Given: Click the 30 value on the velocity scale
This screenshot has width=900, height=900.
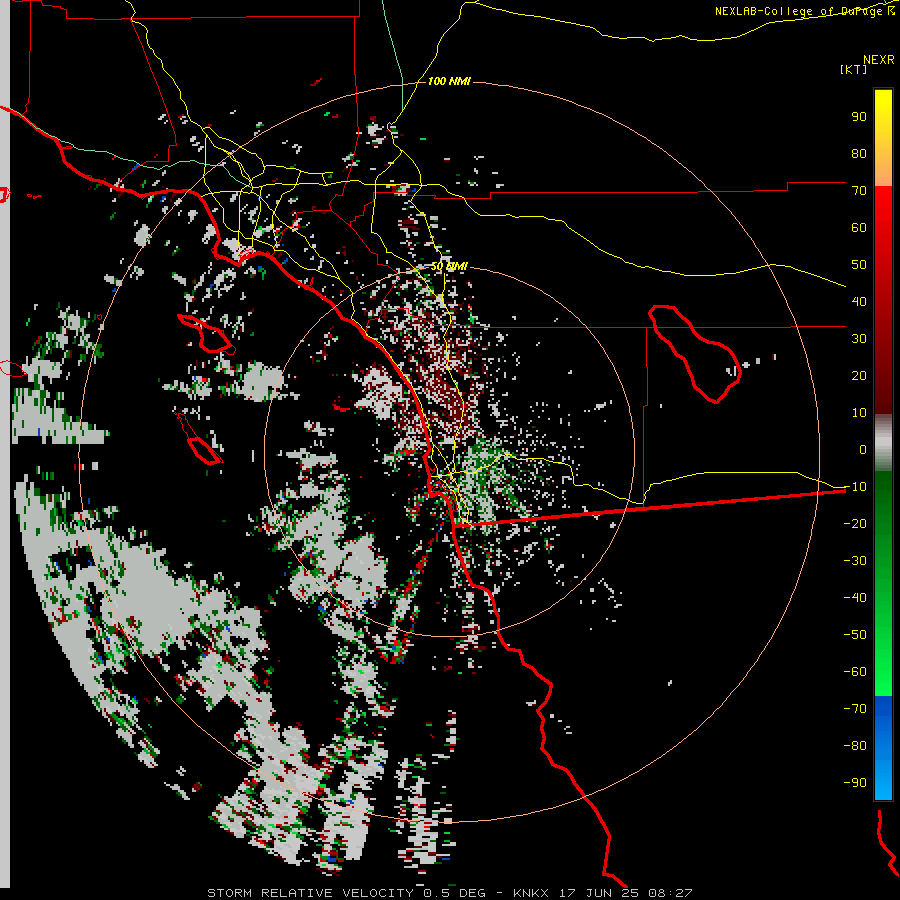Looking at the screenshot, I should click(x=859, y=339).
